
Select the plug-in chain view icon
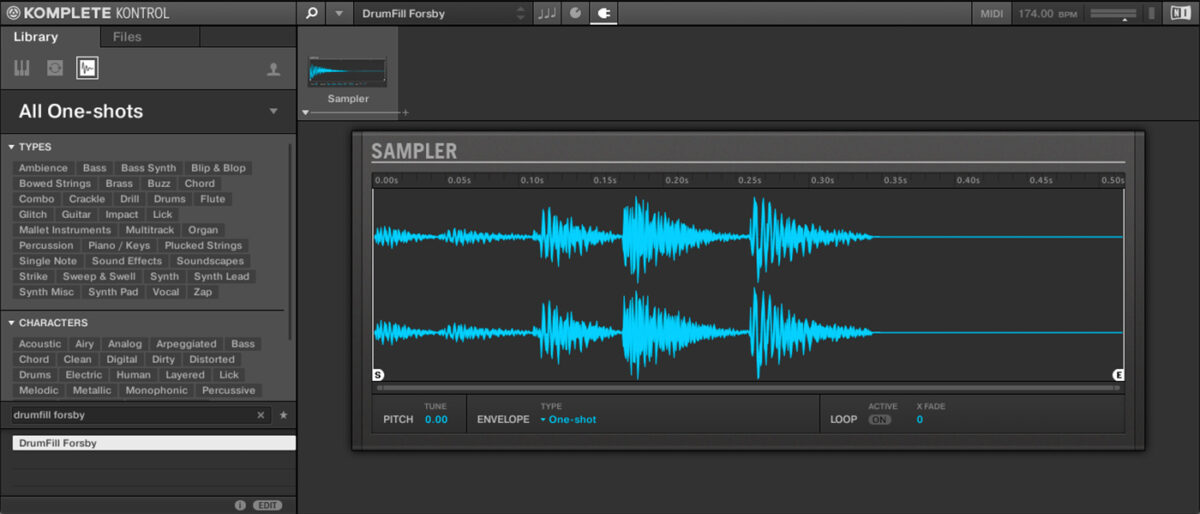tap(604, 13)
